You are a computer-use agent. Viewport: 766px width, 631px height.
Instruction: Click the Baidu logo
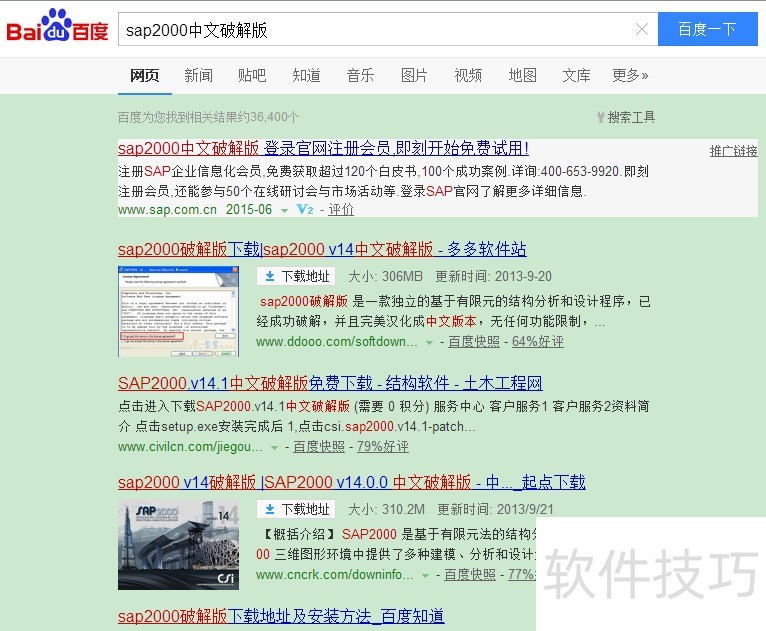click(x=57, y=25)
